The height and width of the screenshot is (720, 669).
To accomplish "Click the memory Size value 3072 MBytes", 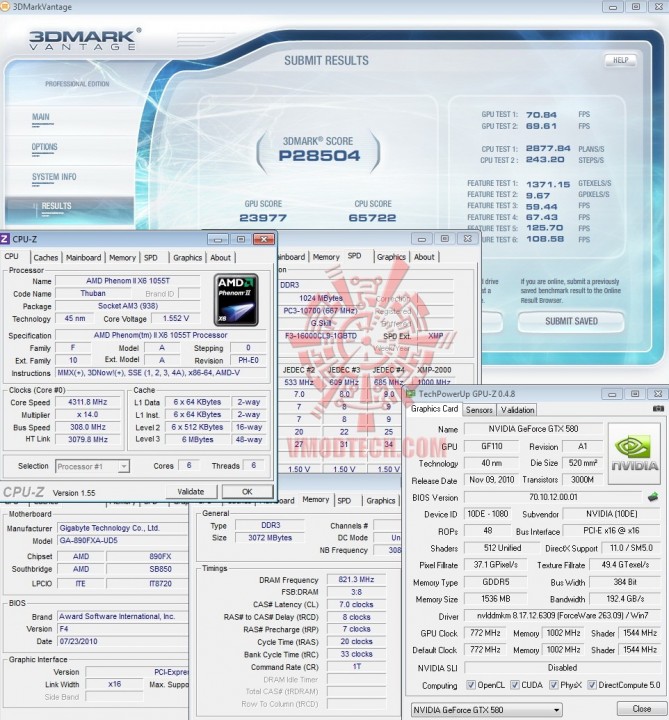I will point(270,538).
